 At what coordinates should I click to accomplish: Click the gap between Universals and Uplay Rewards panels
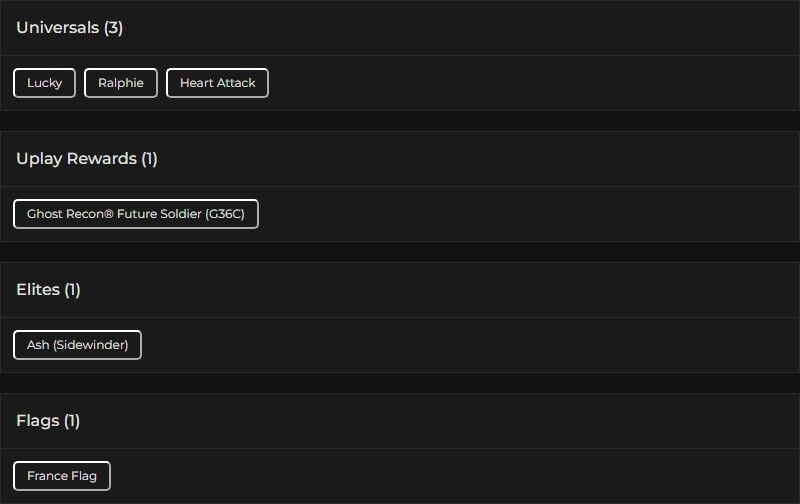click(x=400, y=121)
